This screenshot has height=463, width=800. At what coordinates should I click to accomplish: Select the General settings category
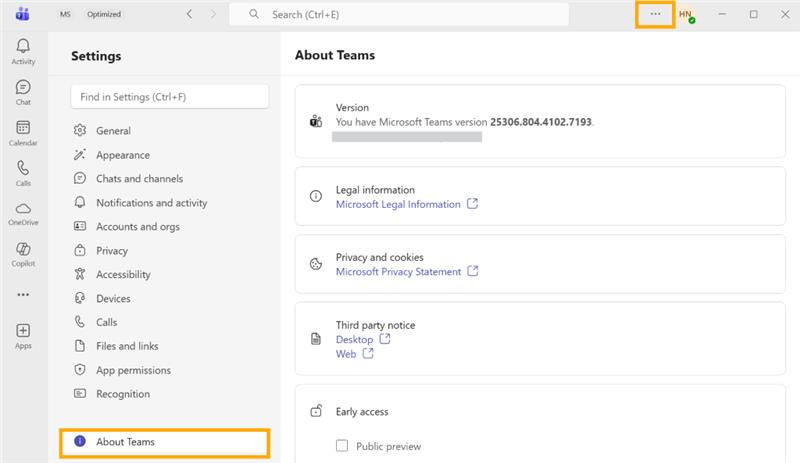[x=113, y=131]
